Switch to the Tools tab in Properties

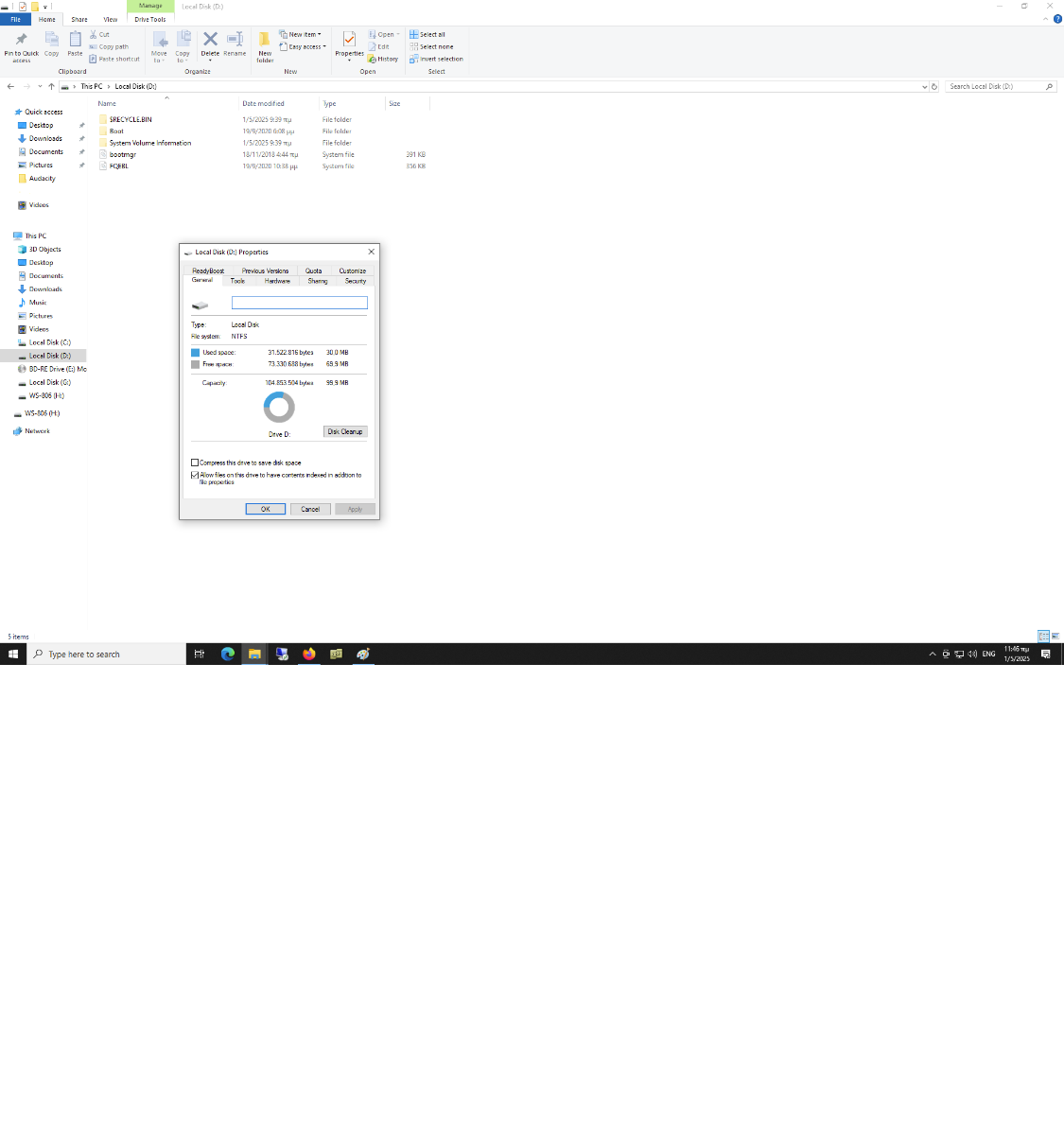pyautogui.click(x=237, y=281)
